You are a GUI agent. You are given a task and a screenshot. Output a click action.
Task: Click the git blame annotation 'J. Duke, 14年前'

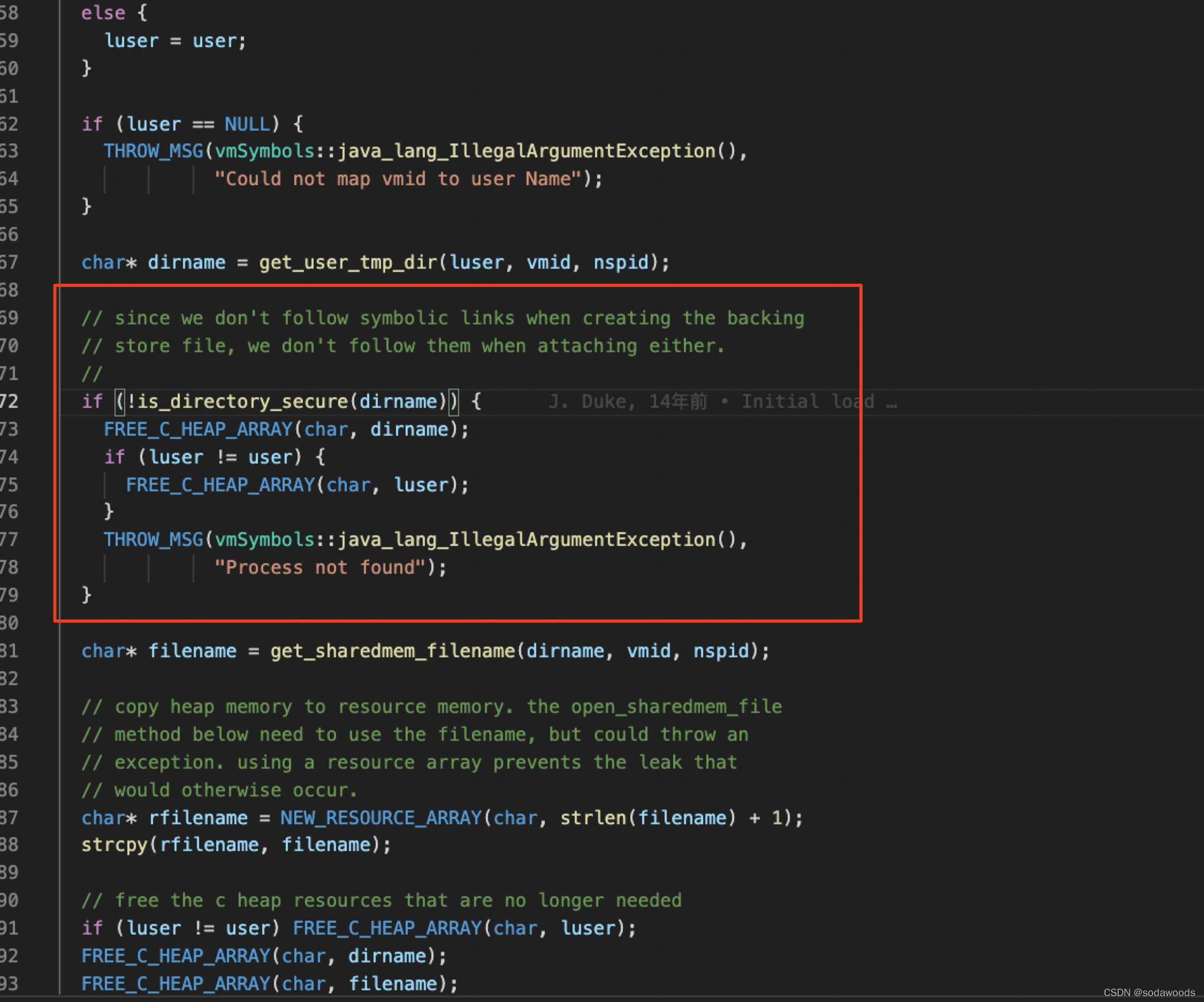tap(628, 401)
